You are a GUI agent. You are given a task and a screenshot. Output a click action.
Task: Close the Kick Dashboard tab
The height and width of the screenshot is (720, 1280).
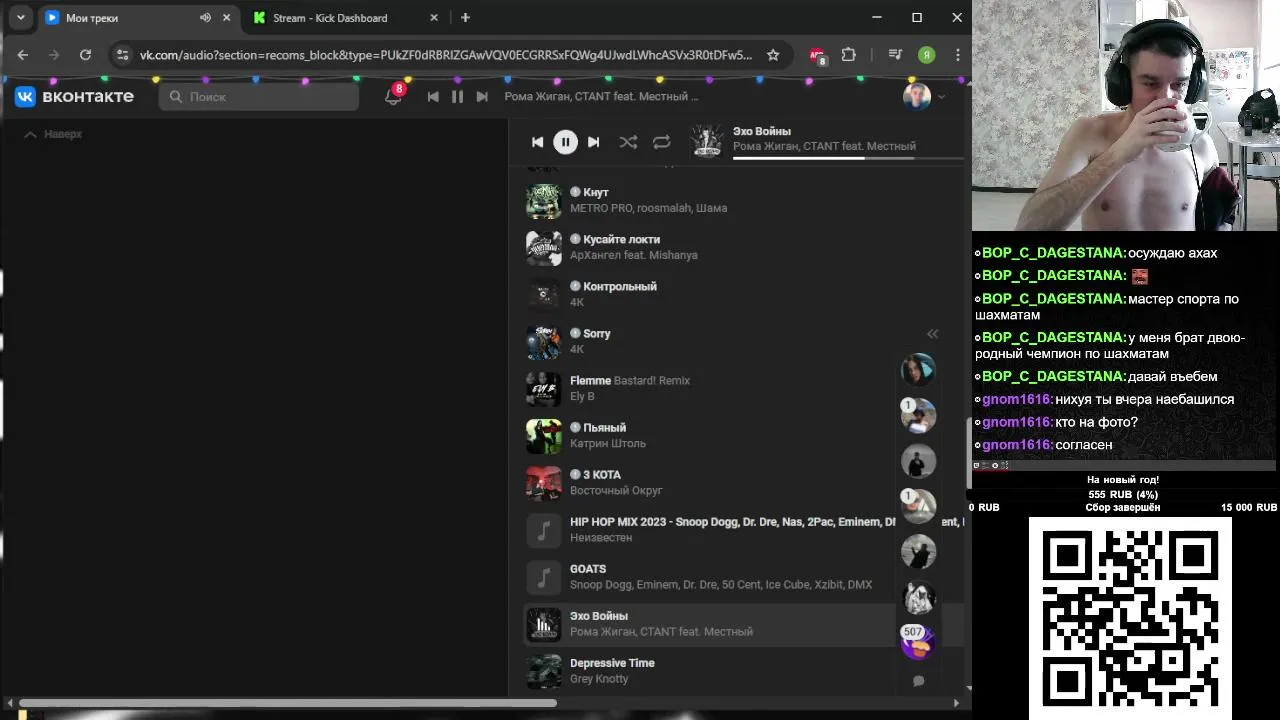tap(434, 18)
